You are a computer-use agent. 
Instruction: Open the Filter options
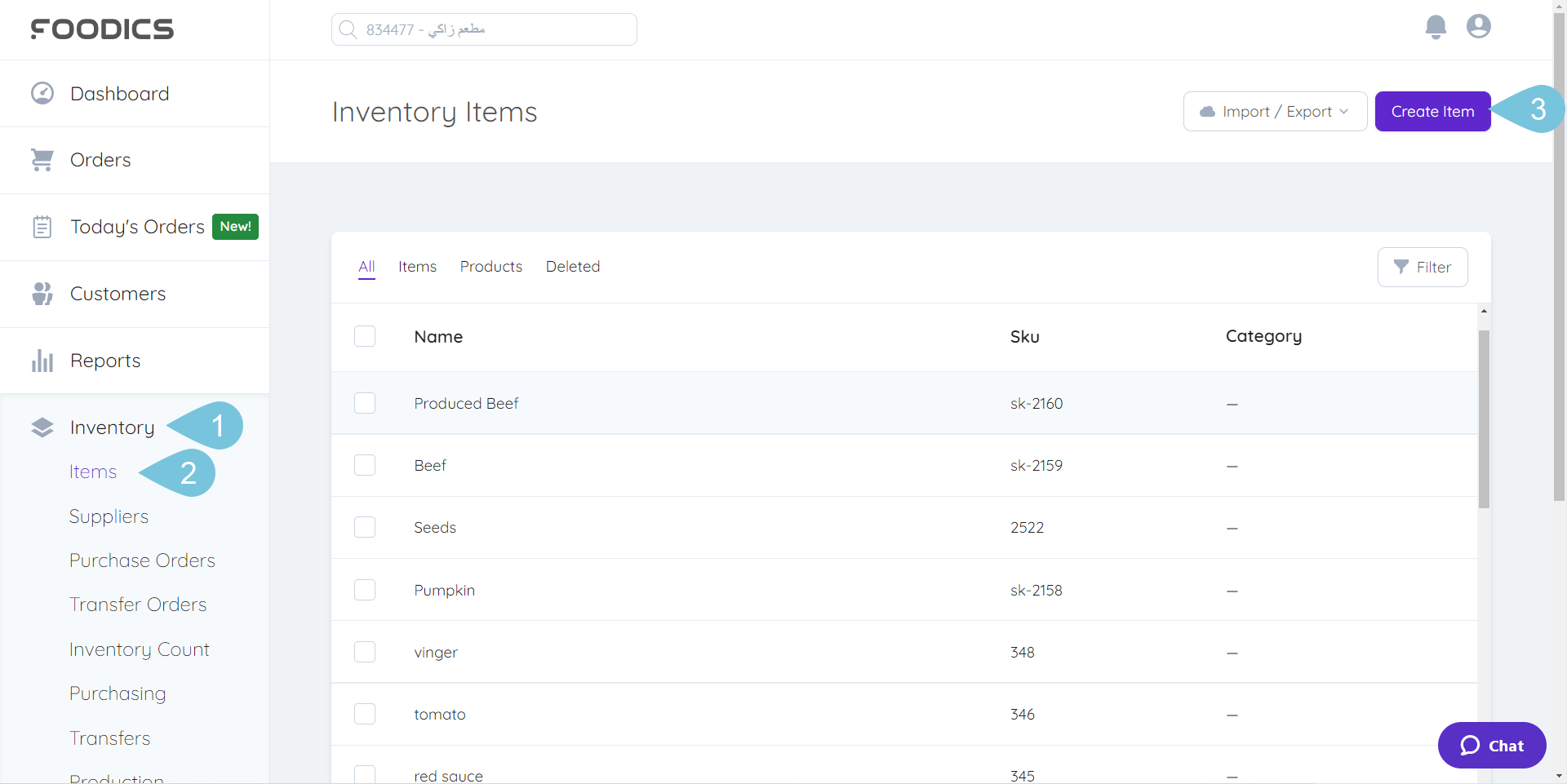[x=1423, y=268]
